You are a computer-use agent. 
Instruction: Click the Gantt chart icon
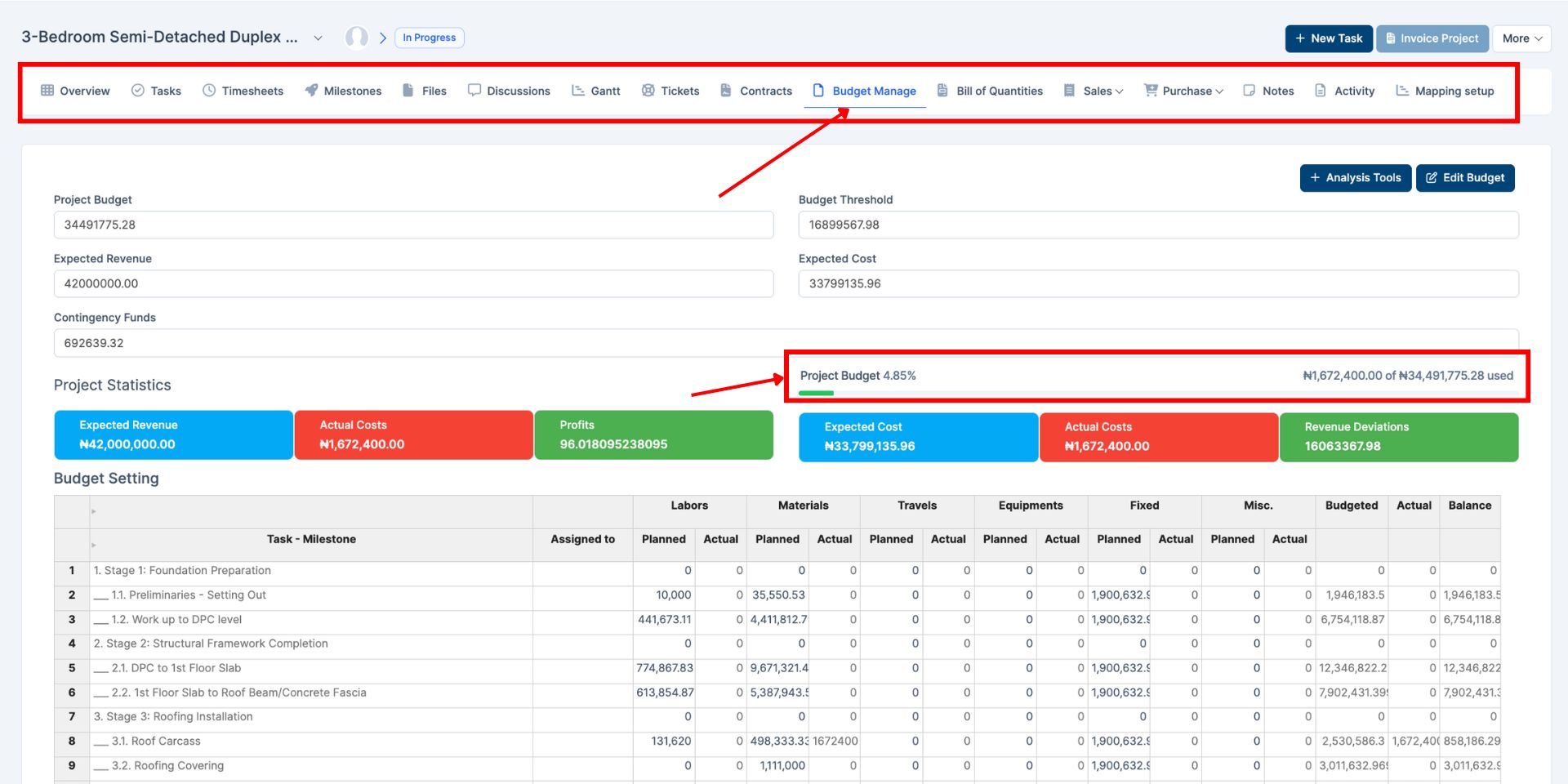pos(578,91)
